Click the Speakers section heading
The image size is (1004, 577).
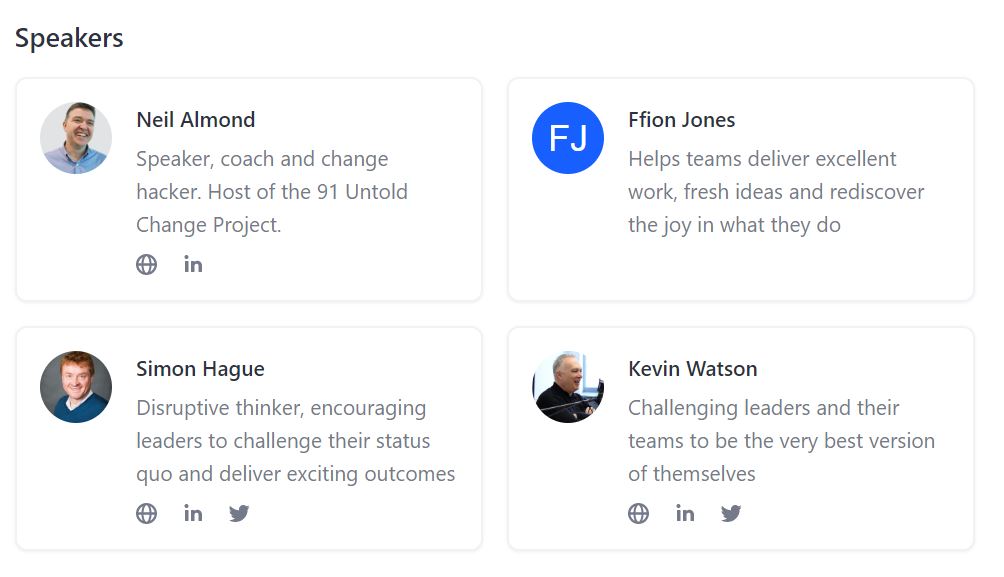click(69, 38)
